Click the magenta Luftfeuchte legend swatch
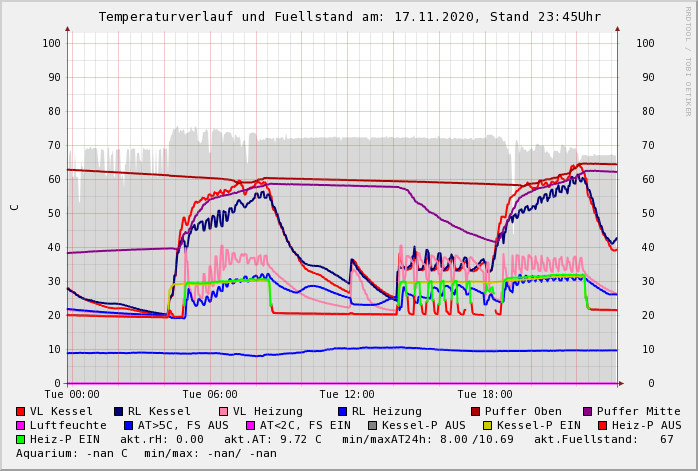This screenshot has width=698, height=471. click(21, 425)
